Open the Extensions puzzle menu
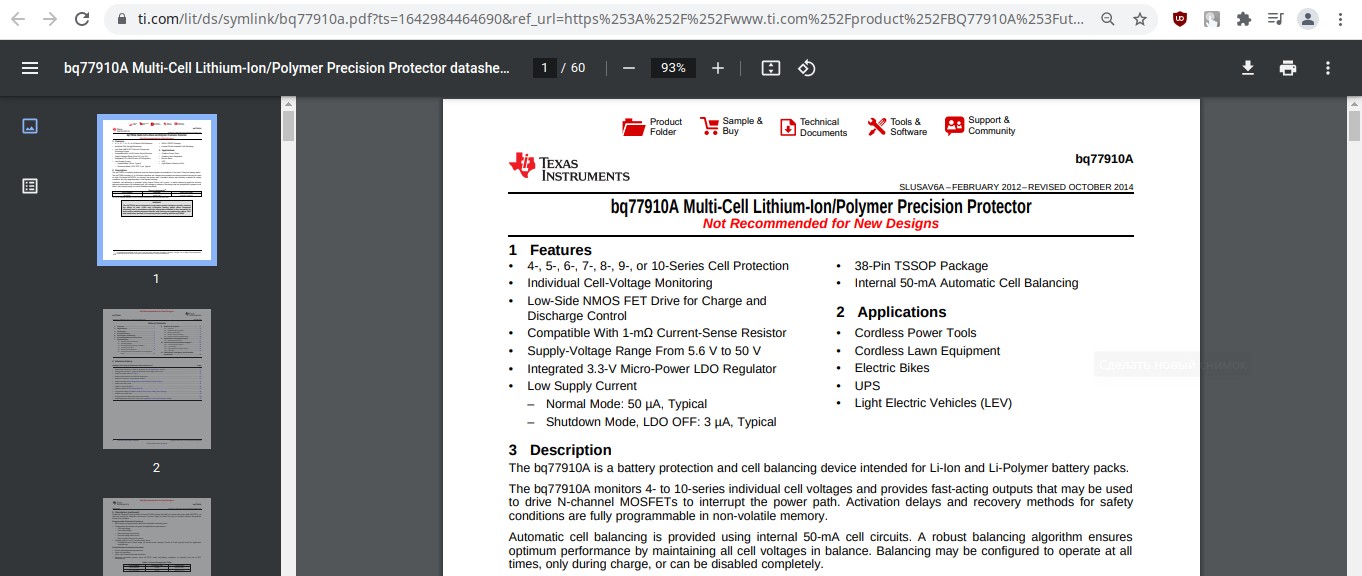This screenshot has height=576, width=1362. (x=1244, y=19)
